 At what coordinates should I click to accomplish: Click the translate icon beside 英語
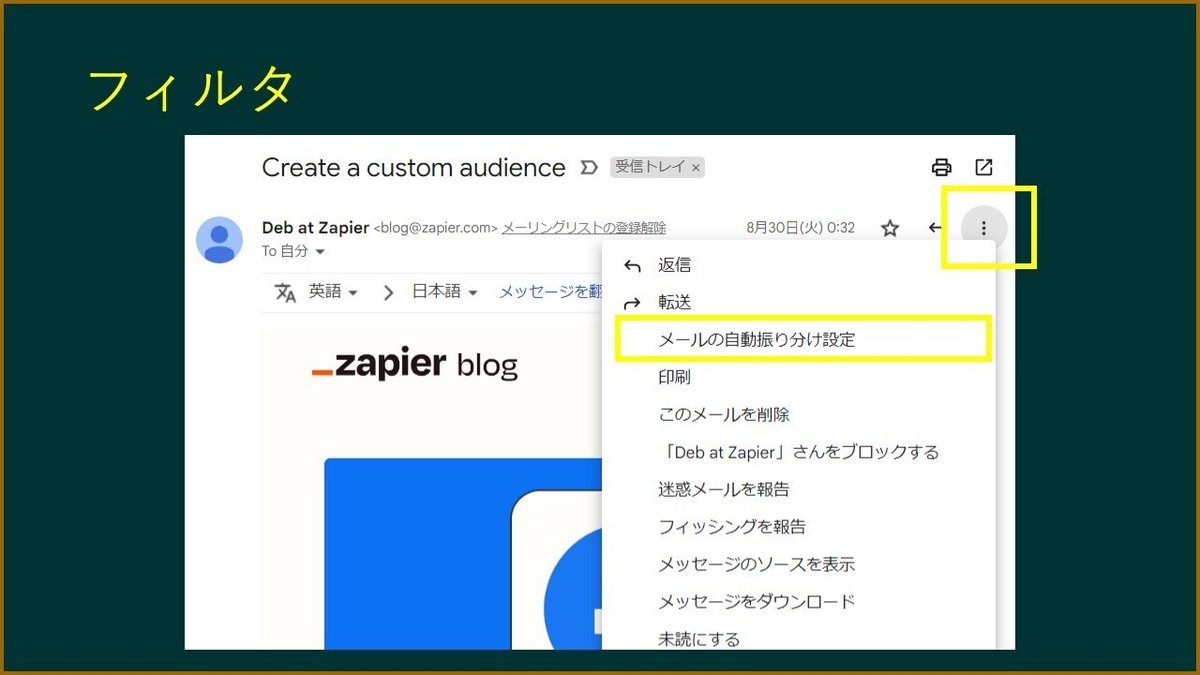coord(285,291)
